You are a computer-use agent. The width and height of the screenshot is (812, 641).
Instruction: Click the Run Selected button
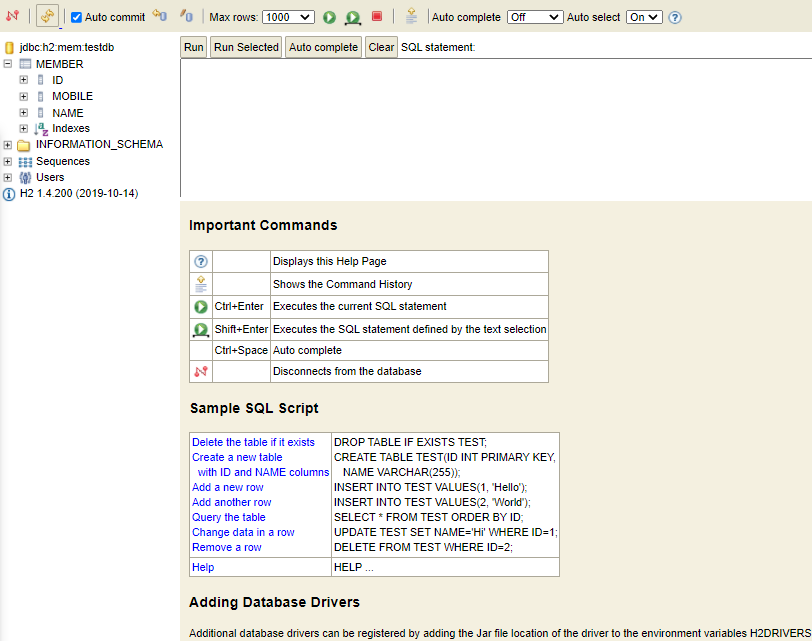point(246,47)
